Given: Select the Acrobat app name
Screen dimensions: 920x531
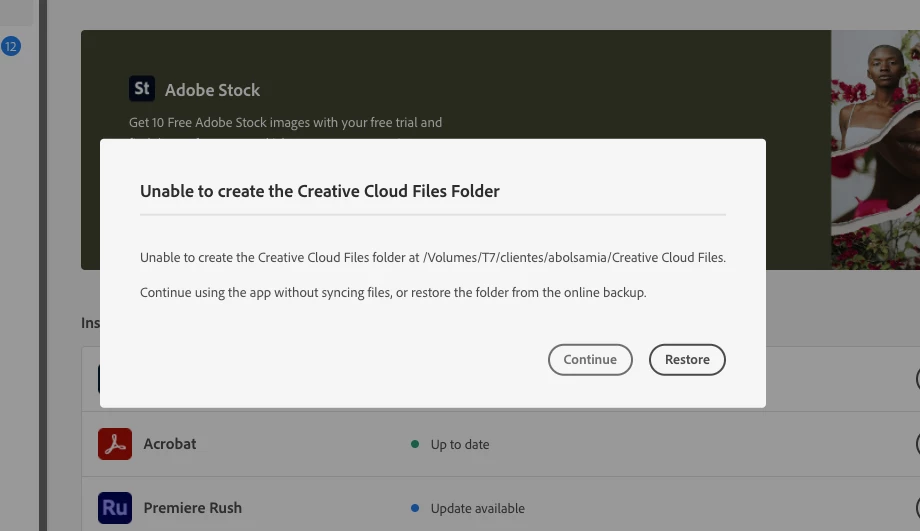Looking at the screenshot, I should coord(170,444).
